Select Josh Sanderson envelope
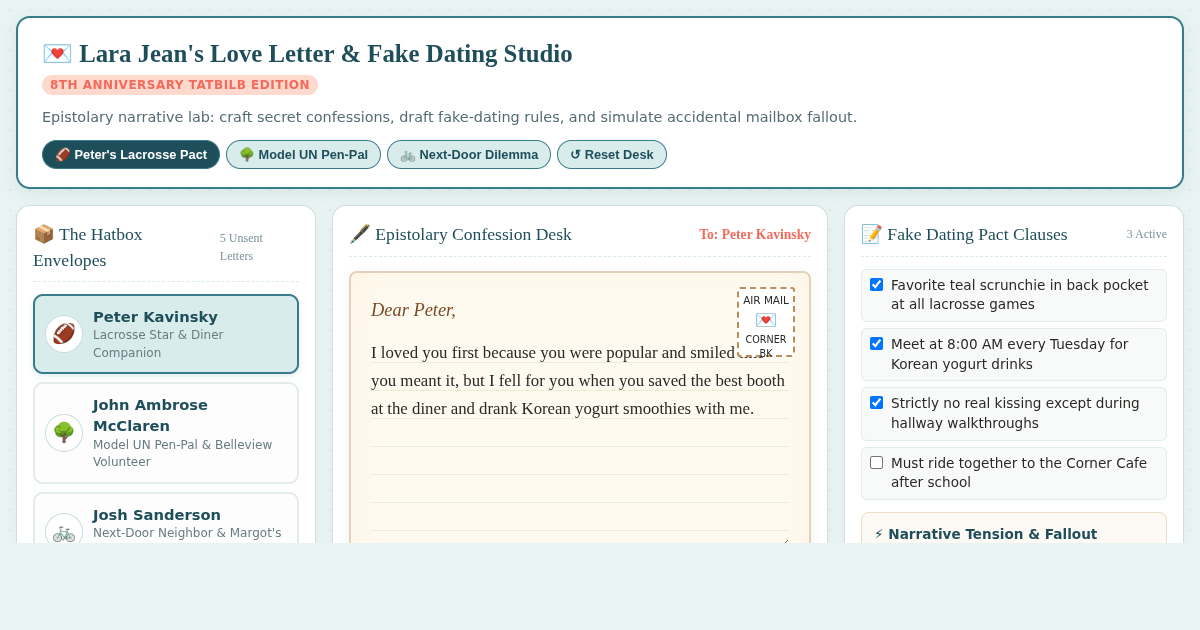The image size is (1200, 630). (166, 520)
